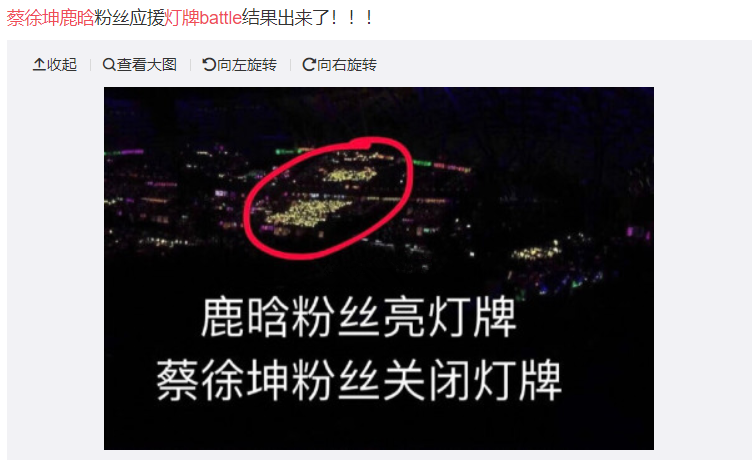Rotate photo left via 向左旋转 label
753x460 pixels.
coord(247,64)
